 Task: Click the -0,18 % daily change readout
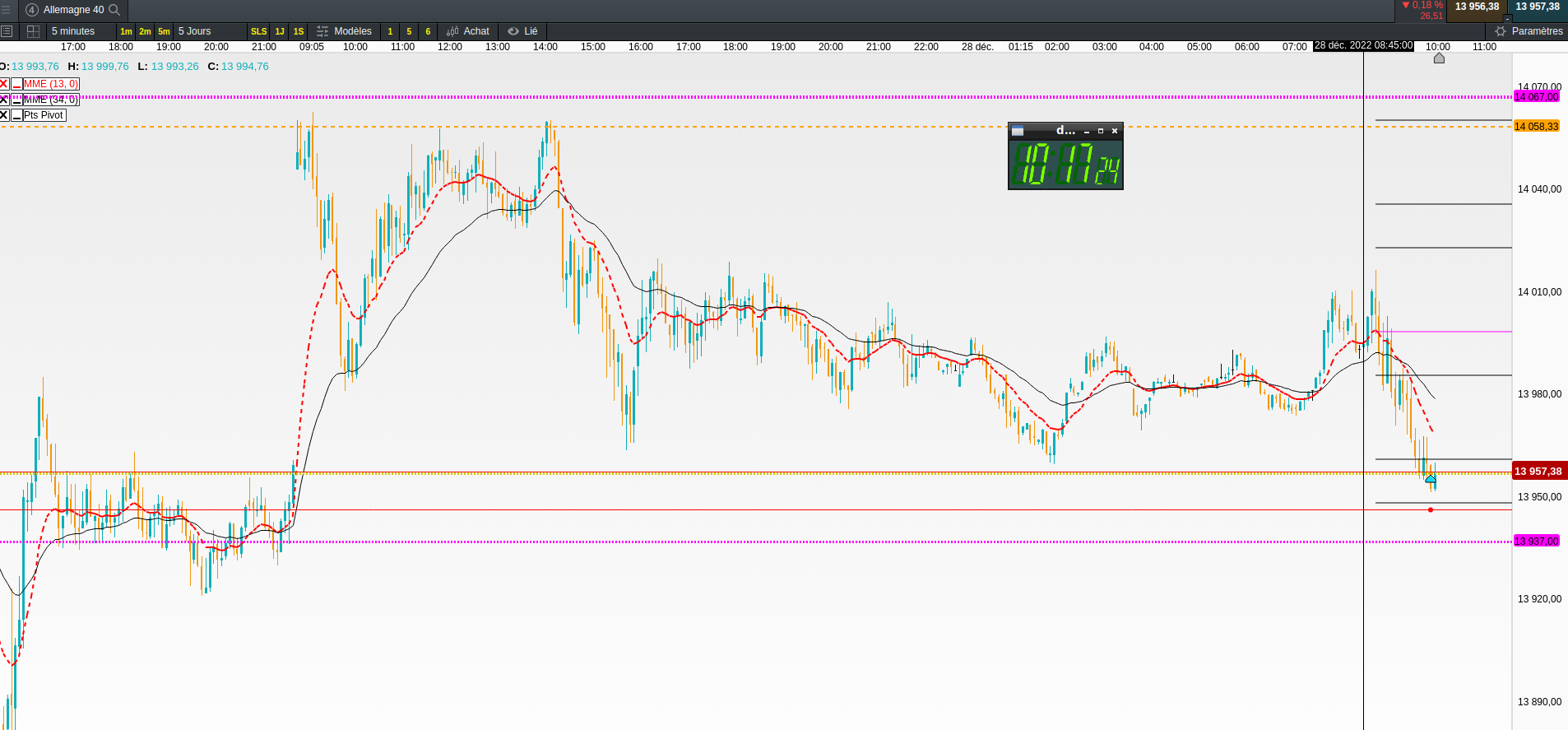1422,5
